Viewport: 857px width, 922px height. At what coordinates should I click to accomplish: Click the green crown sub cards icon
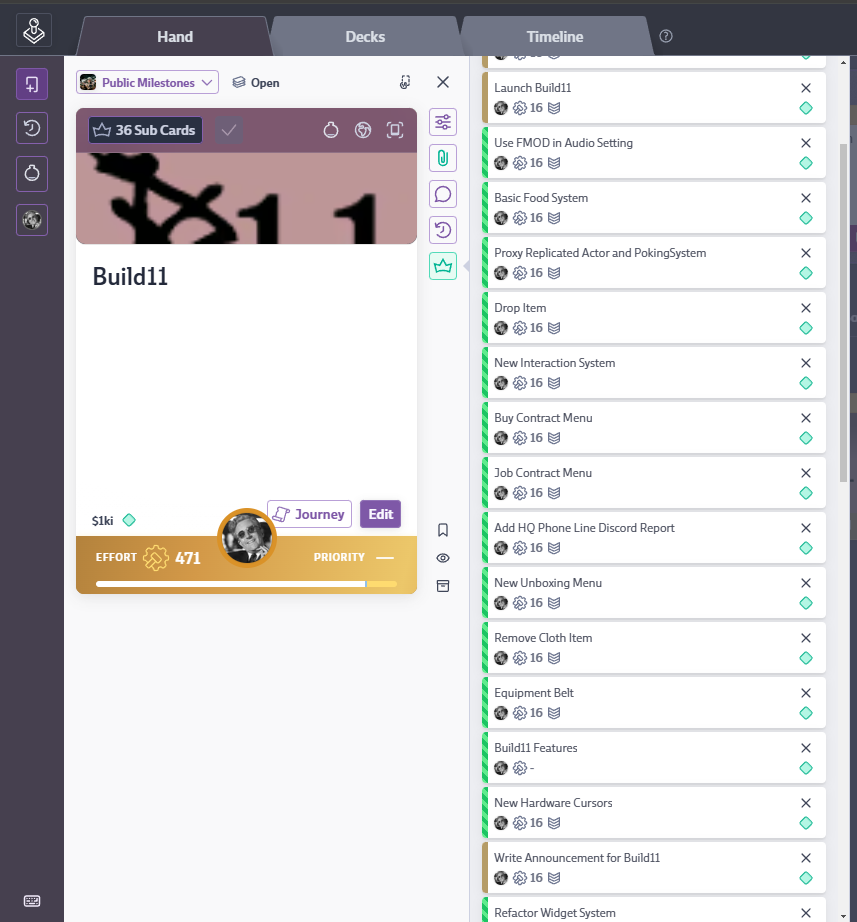443,266
